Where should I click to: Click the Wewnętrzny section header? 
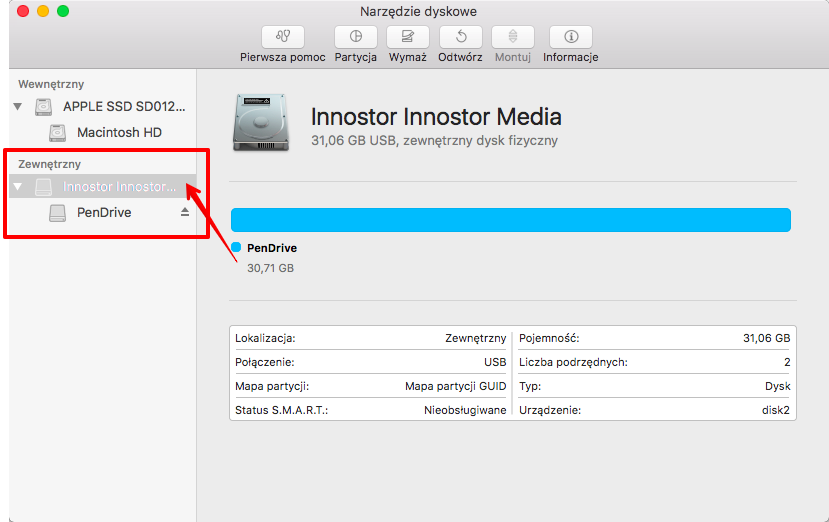coord(51,84)
